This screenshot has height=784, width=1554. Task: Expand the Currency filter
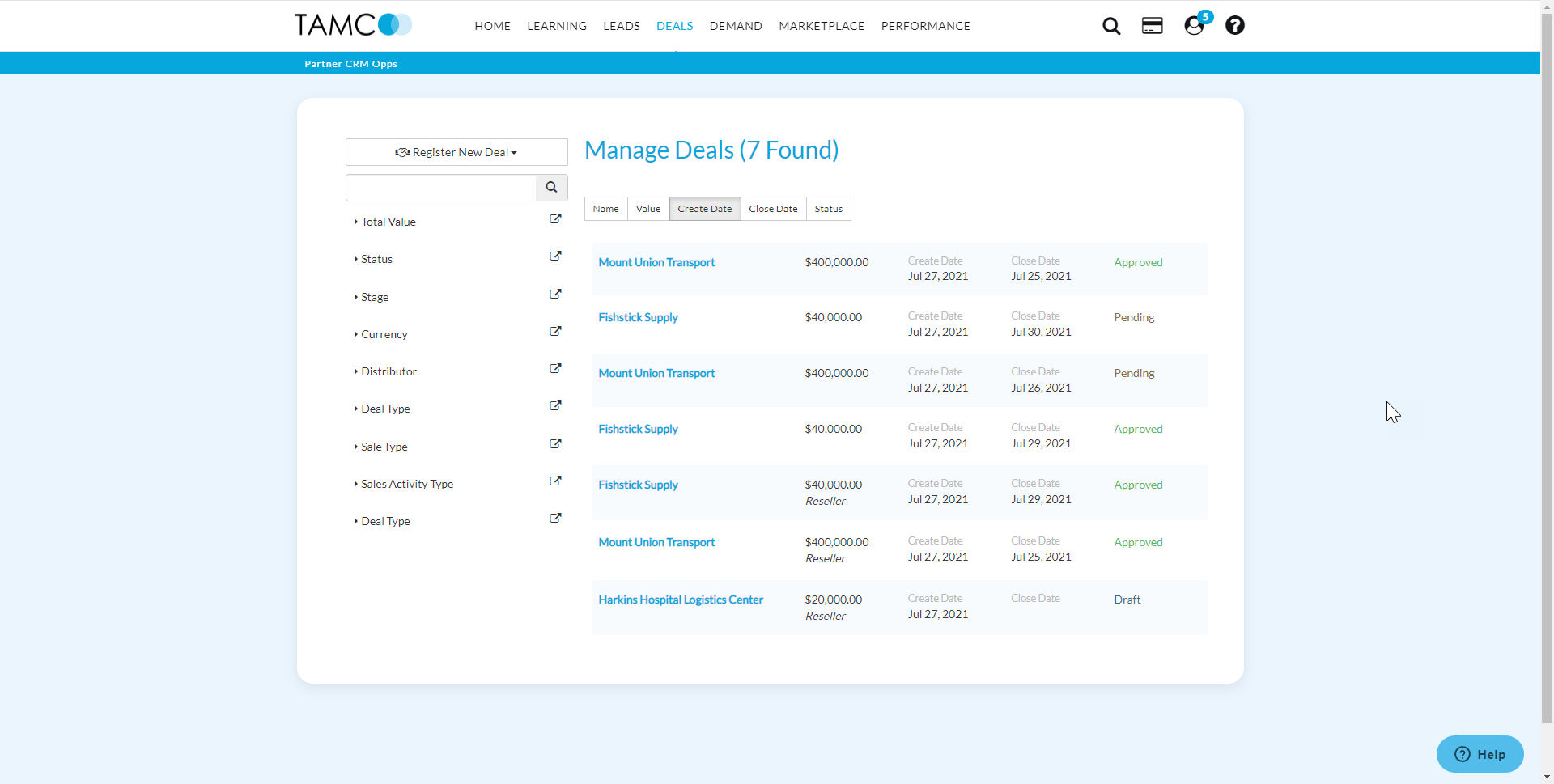(x=384, y=334)
